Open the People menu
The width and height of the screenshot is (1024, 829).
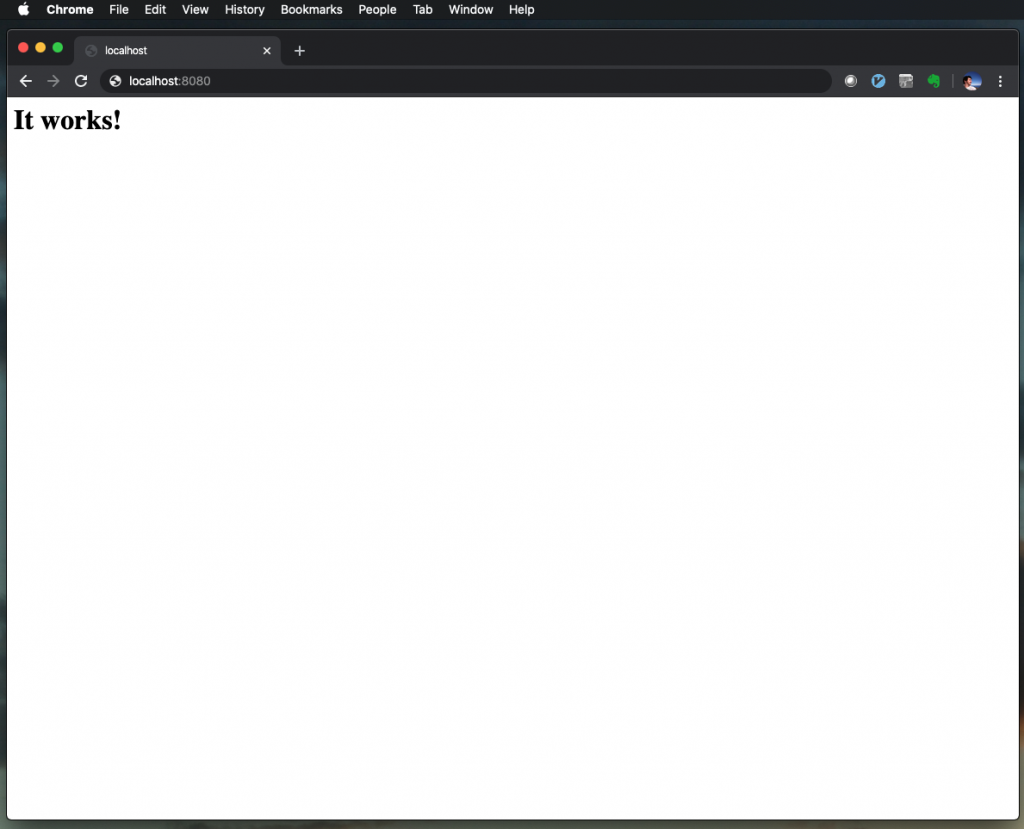coord(377,9)
